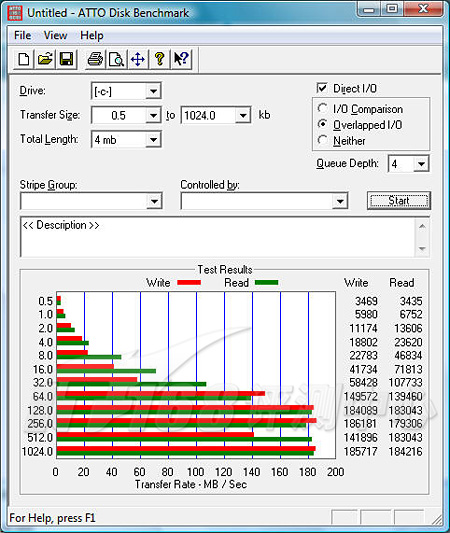Expand the Controlled by dropdown
The width and height of the screenshot is (450, 533).
[x=340, y=201]
